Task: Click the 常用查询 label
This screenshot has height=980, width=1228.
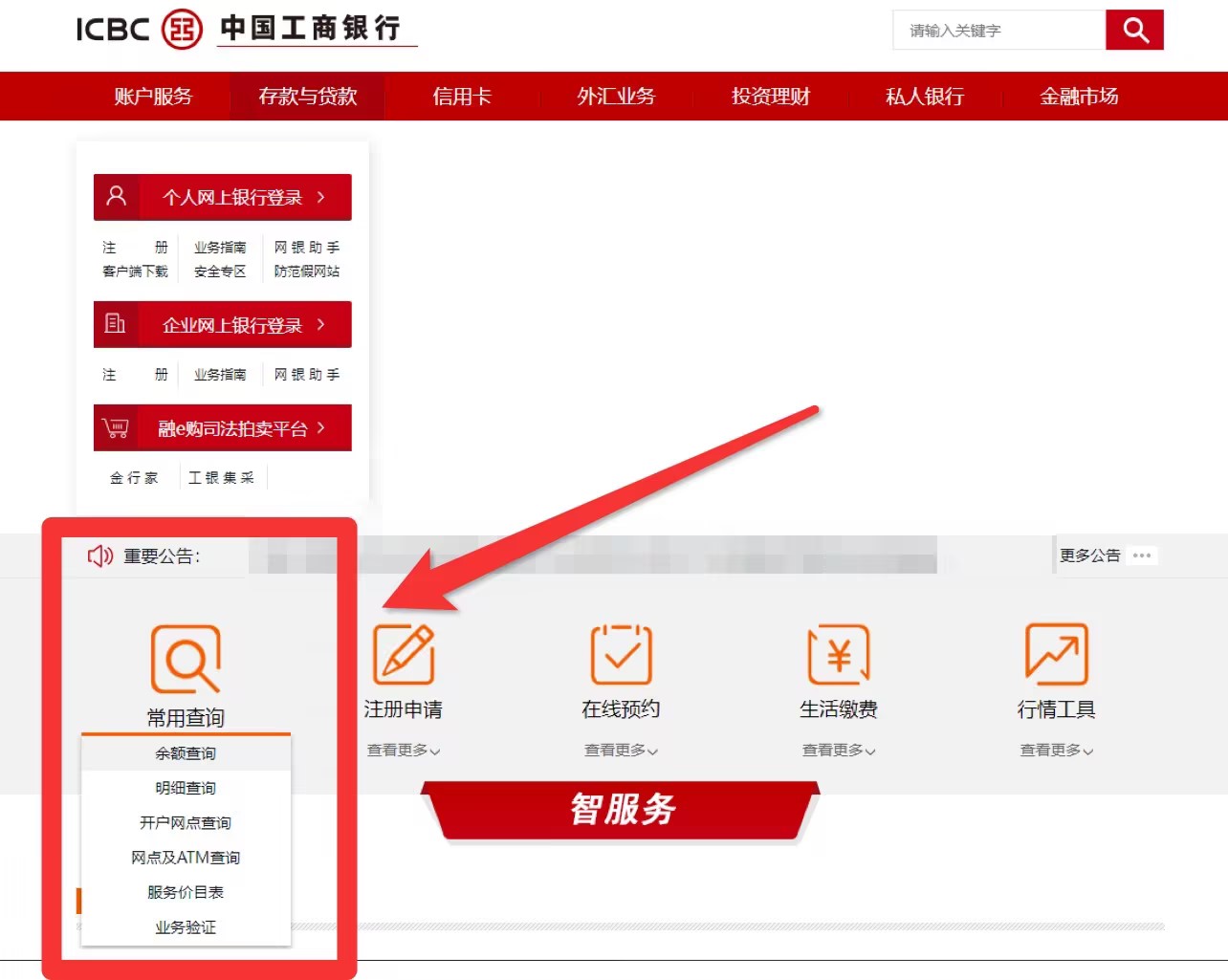Action: click(x=186, y=718)
